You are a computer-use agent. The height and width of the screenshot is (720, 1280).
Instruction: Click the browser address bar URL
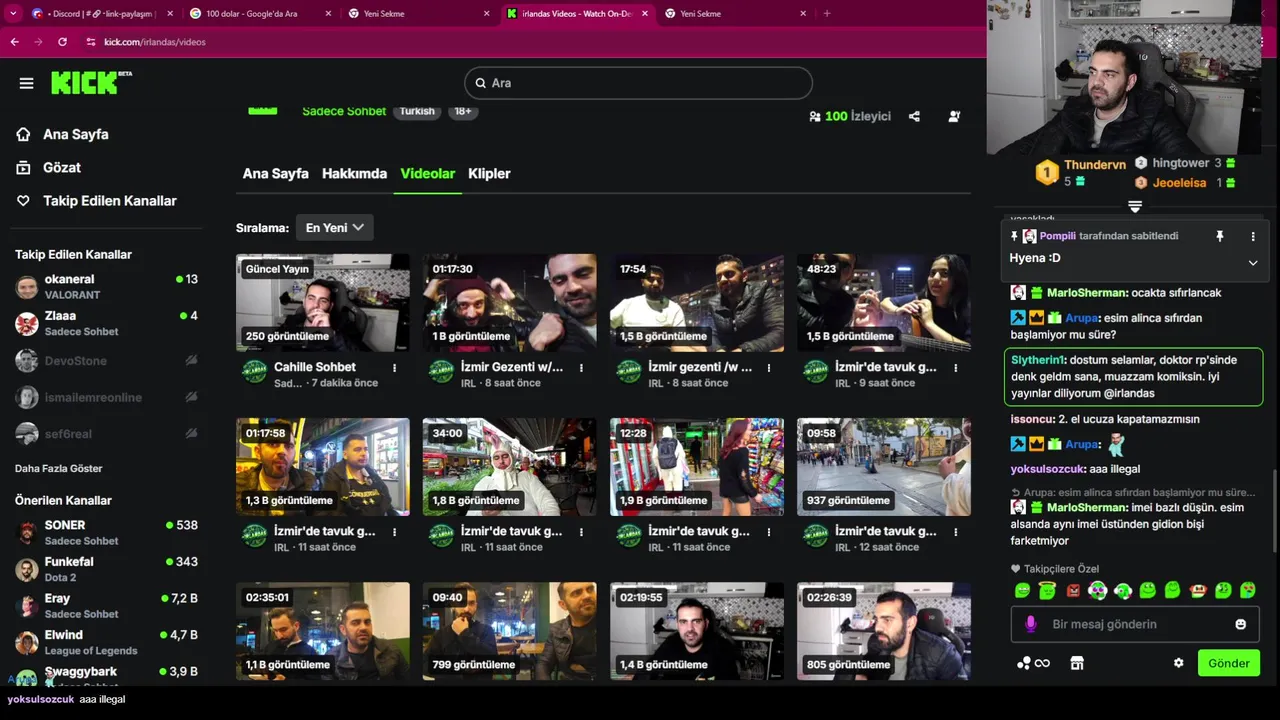point(155,42)
